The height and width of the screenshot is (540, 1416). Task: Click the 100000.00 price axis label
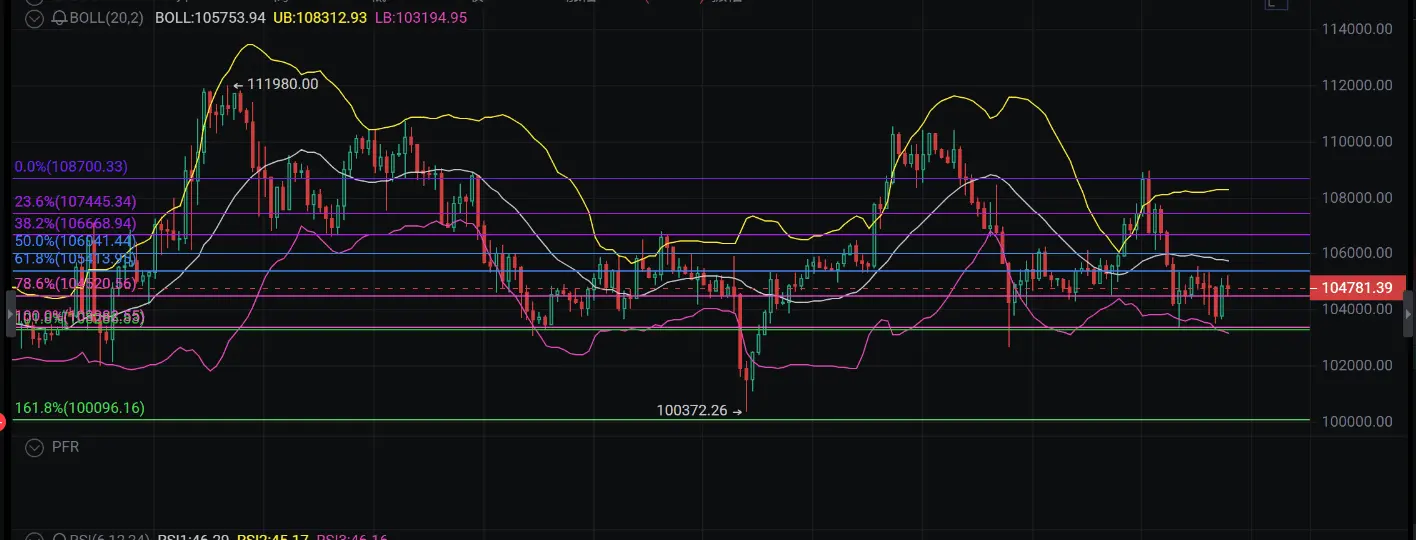1355,421
